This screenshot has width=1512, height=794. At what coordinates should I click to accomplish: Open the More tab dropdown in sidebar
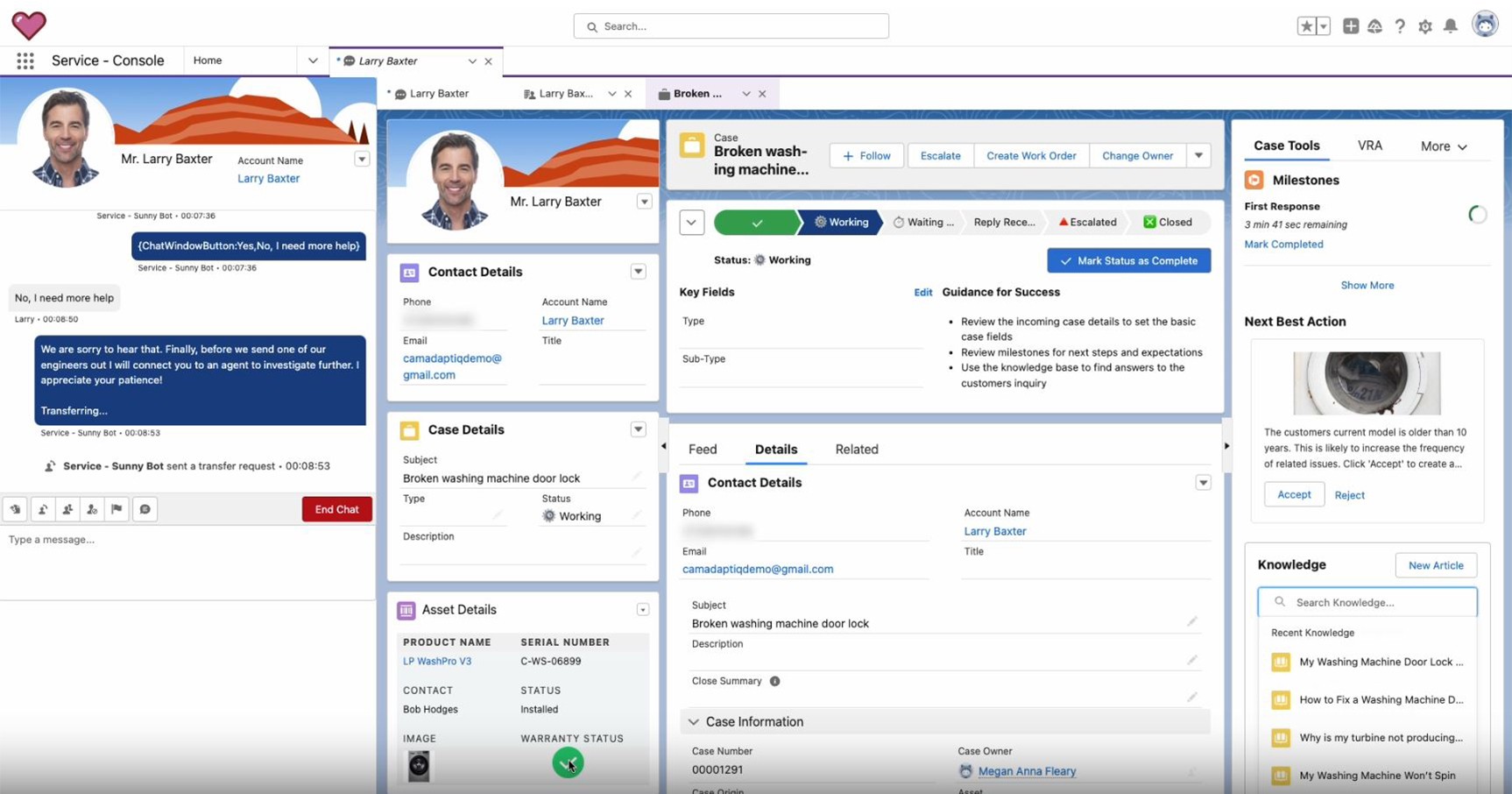click(x=1443, y=146)
